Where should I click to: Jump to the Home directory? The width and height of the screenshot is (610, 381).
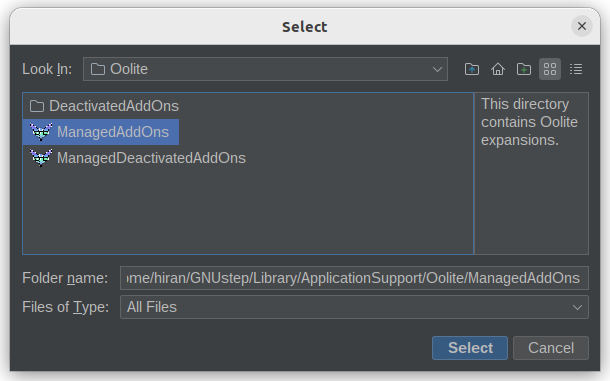click(498, 69)
